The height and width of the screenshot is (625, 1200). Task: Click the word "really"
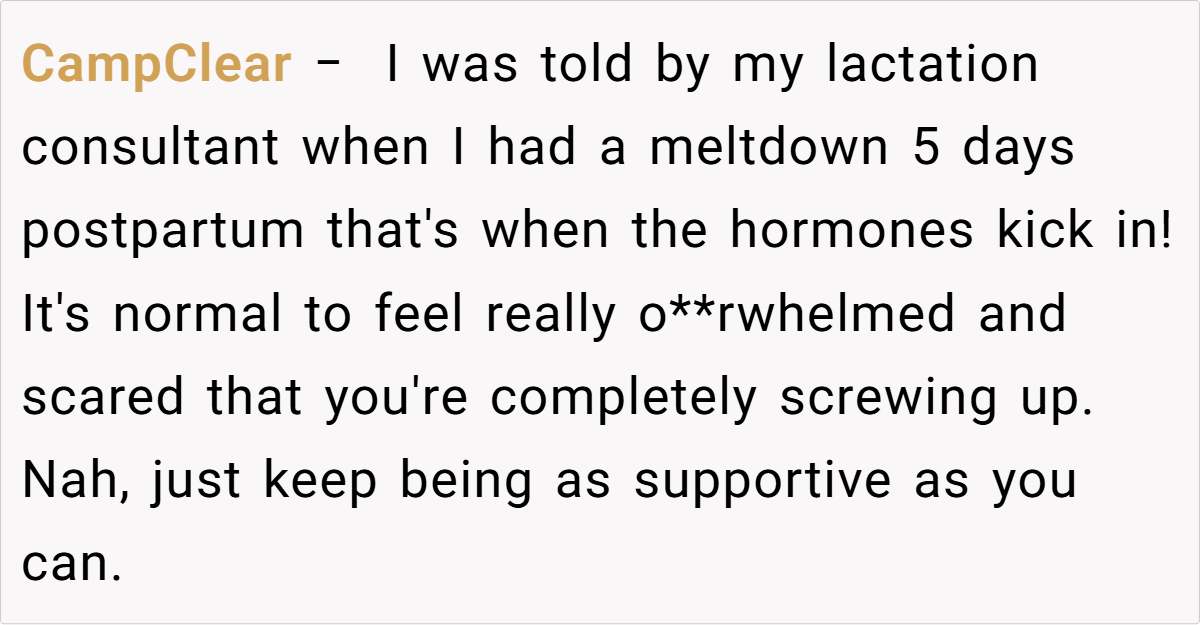pyautogui.click(x=552, y=315)
